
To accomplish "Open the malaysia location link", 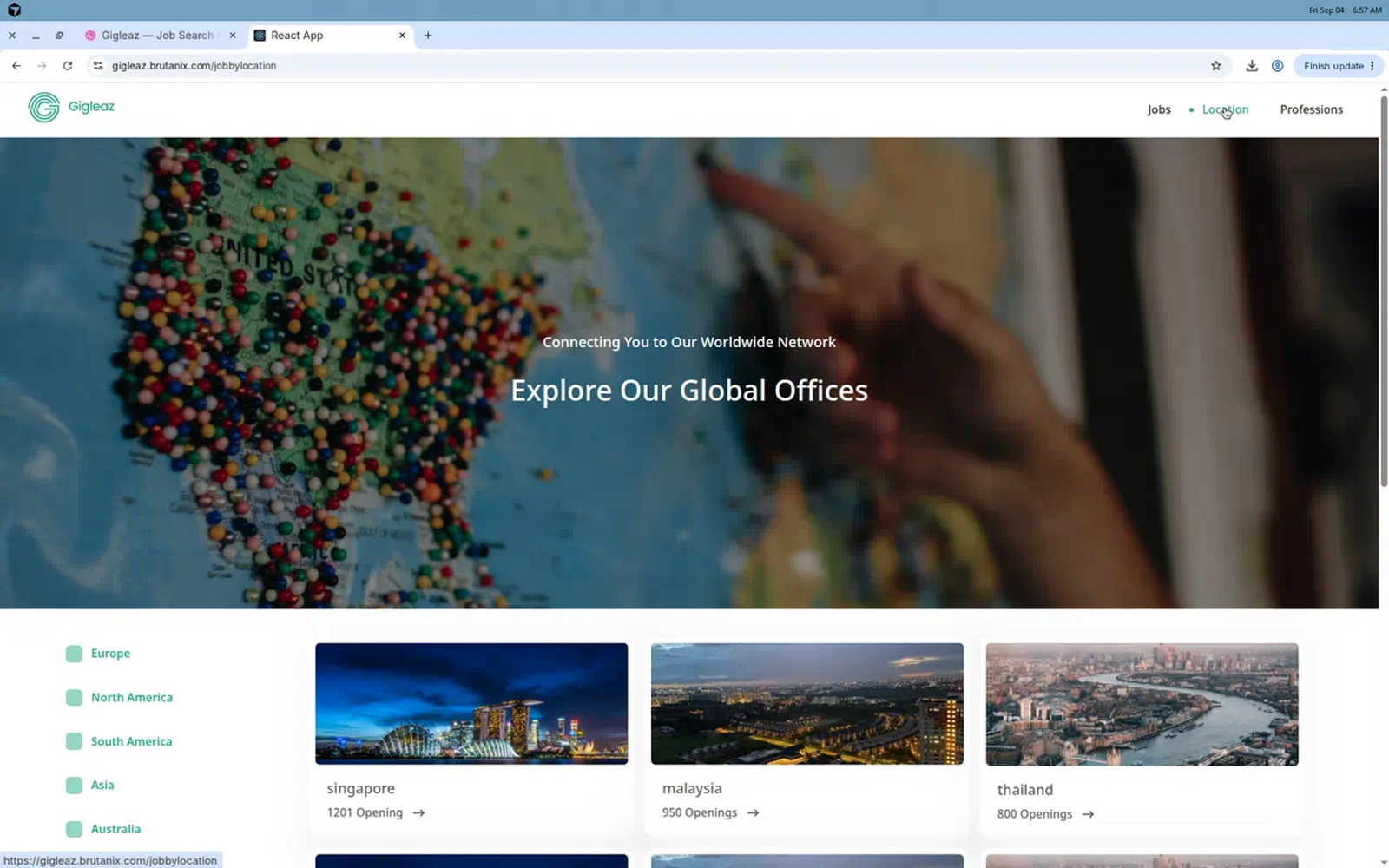I will pyautogui.click(x=692, y=789).
